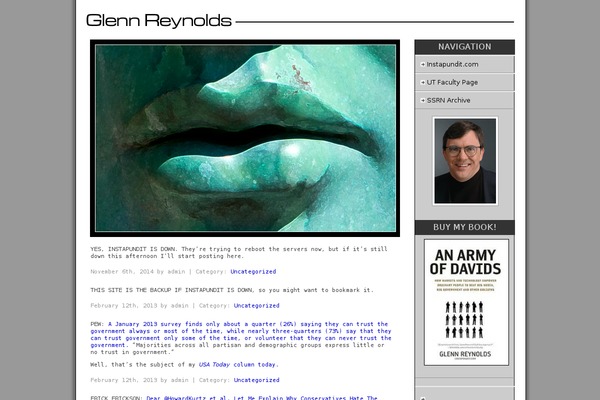Click the bullet icon beside UT Faculty Page

(x=422, y=82)
